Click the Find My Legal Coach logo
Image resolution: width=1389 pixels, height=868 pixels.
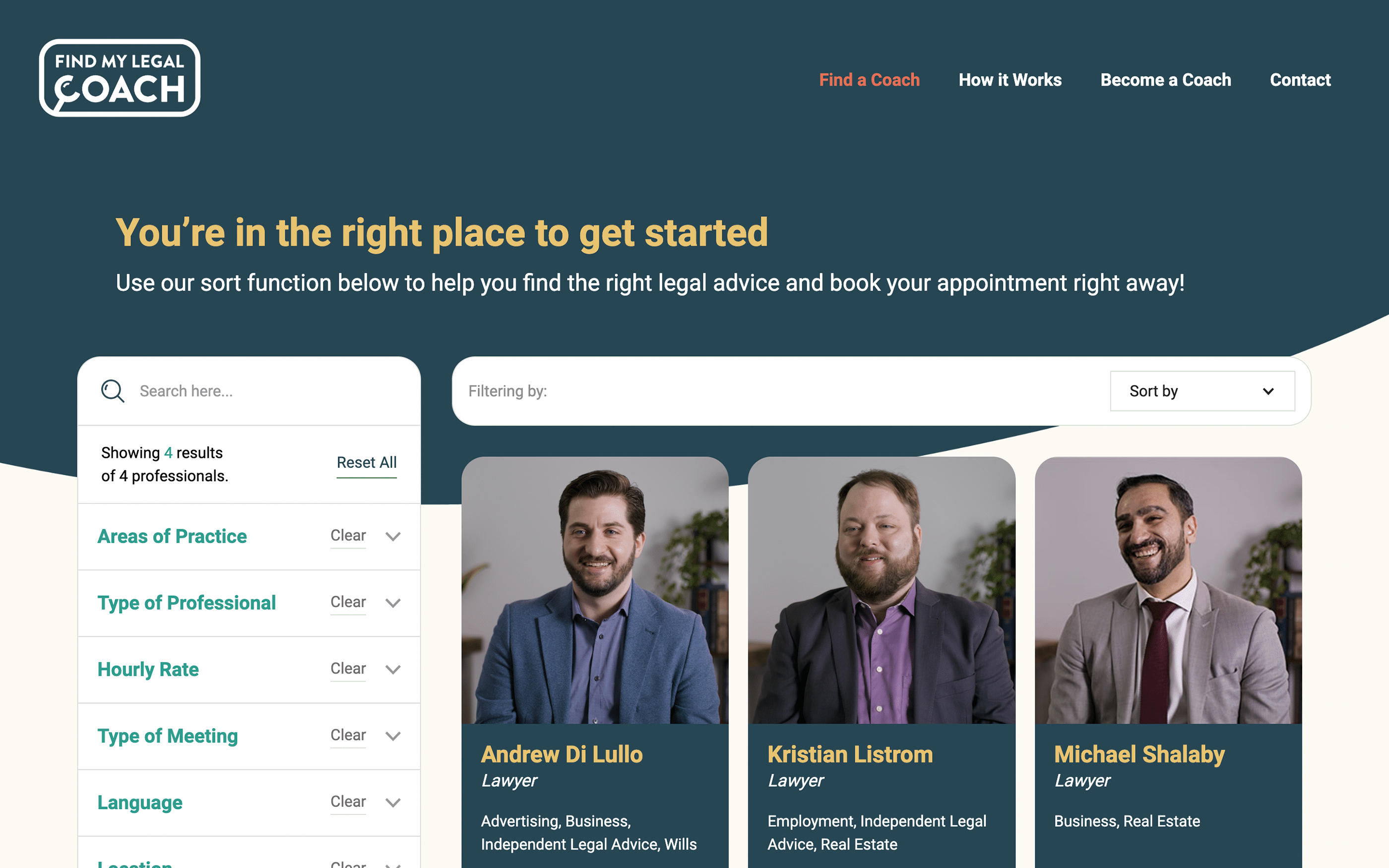(x=120, y=78)
